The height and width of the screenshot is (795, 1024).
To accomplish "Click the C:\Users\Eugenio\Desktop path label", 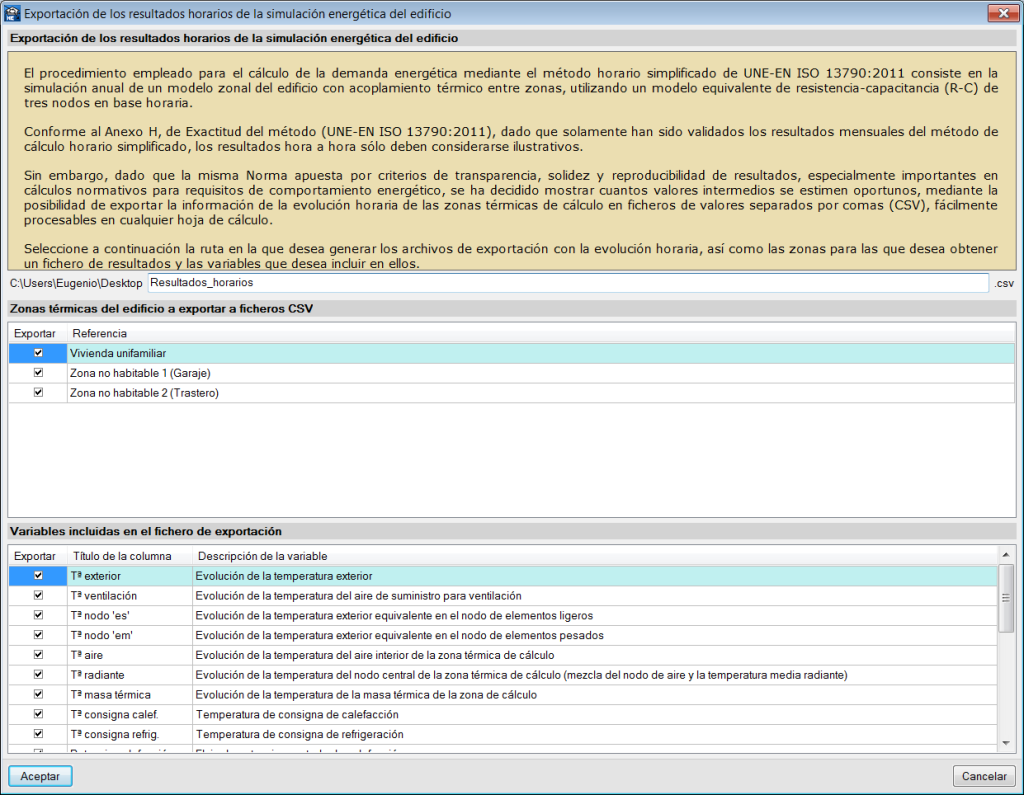I will click(76, 284).
